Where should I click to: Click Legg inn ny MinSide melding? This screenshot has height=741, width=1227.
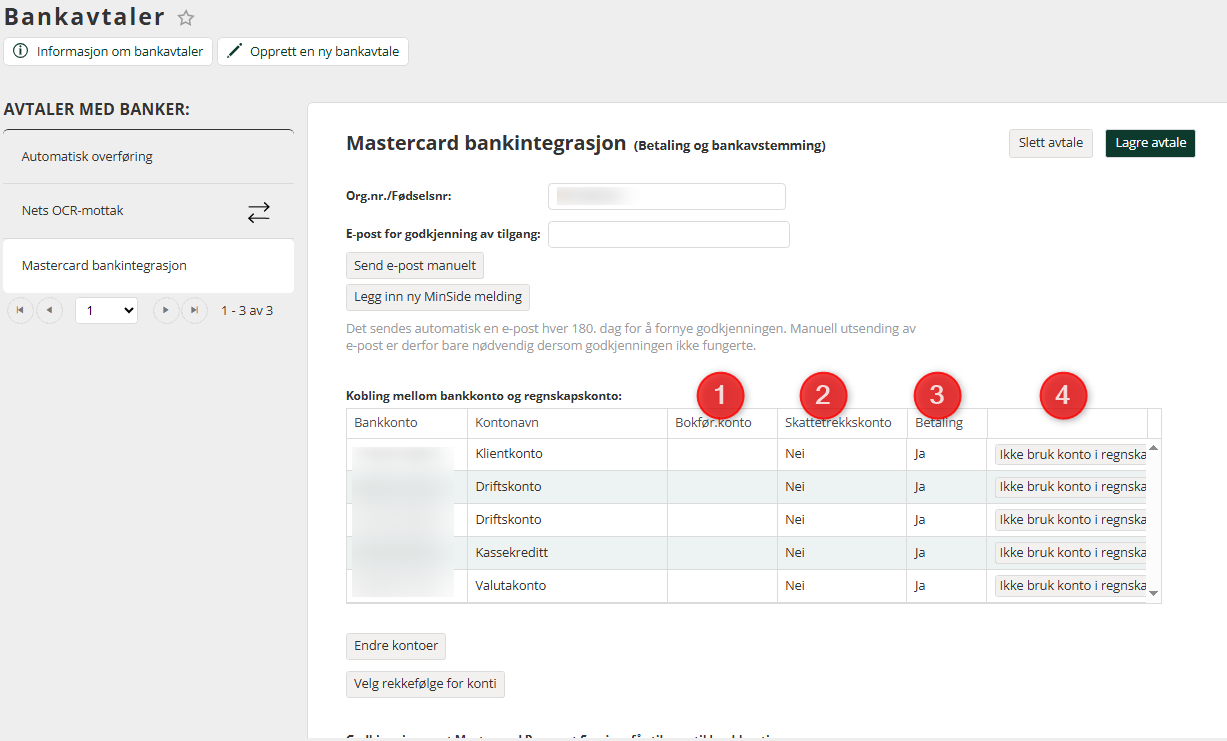[x=437, y=297]
